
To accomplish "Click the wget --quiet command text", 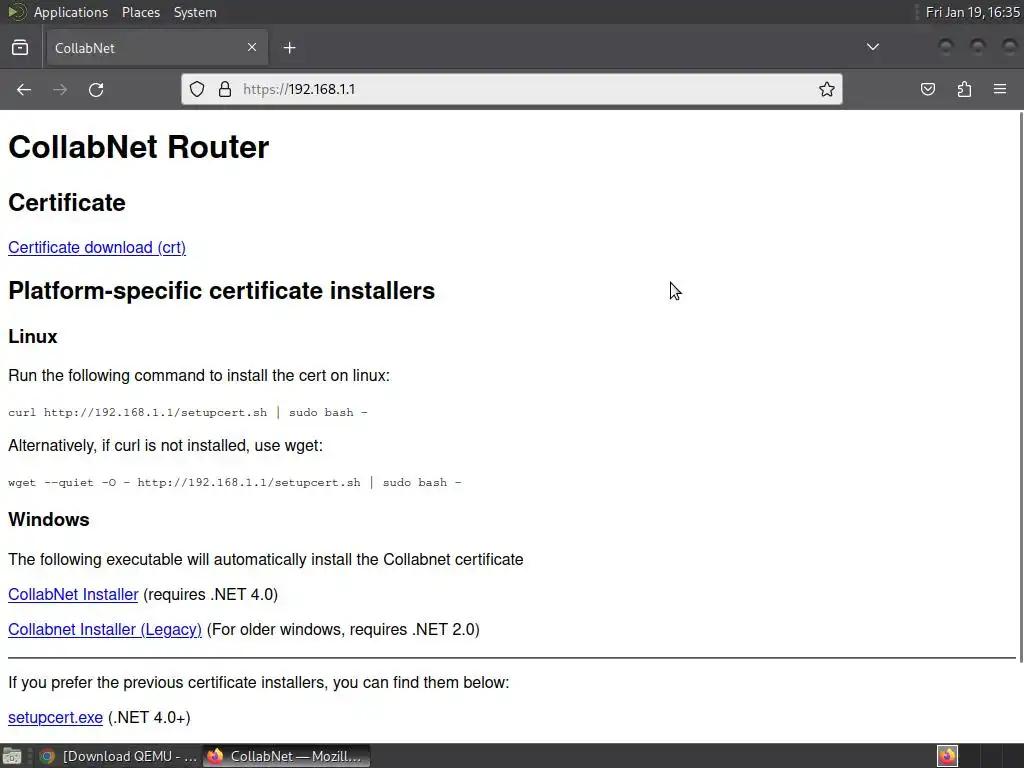I will [x=234, y=483].
